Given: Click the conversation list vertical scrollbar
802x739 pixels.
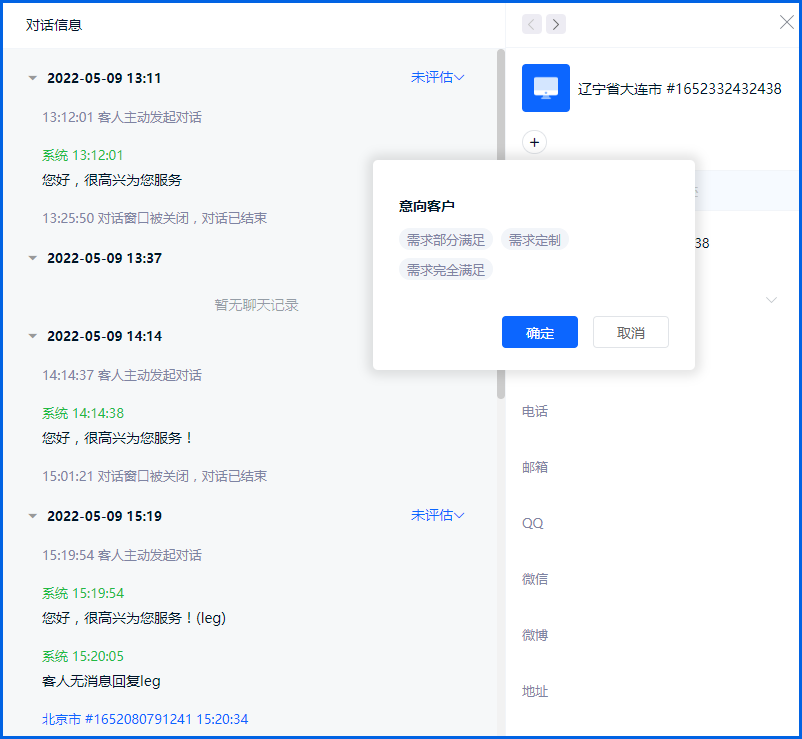Looking at the screenshot, I should click(500, 220).
